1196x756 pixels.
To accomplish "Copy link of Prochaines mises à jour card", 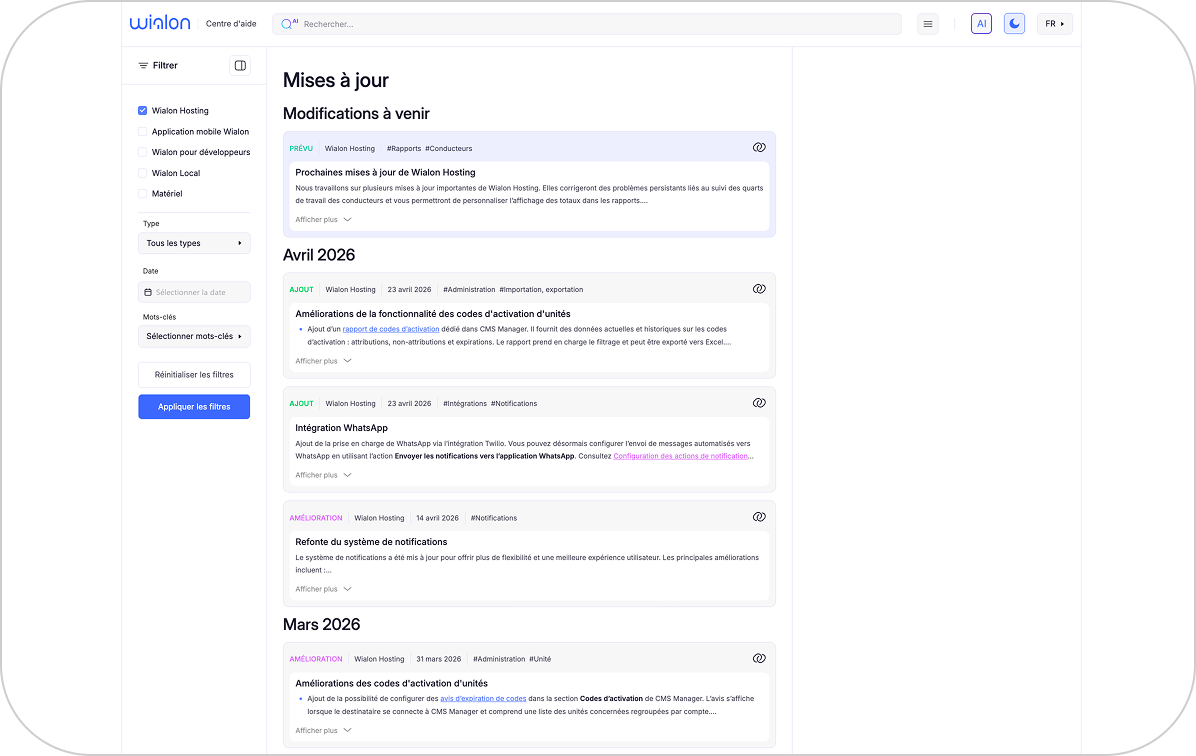I will coord(759,147).
